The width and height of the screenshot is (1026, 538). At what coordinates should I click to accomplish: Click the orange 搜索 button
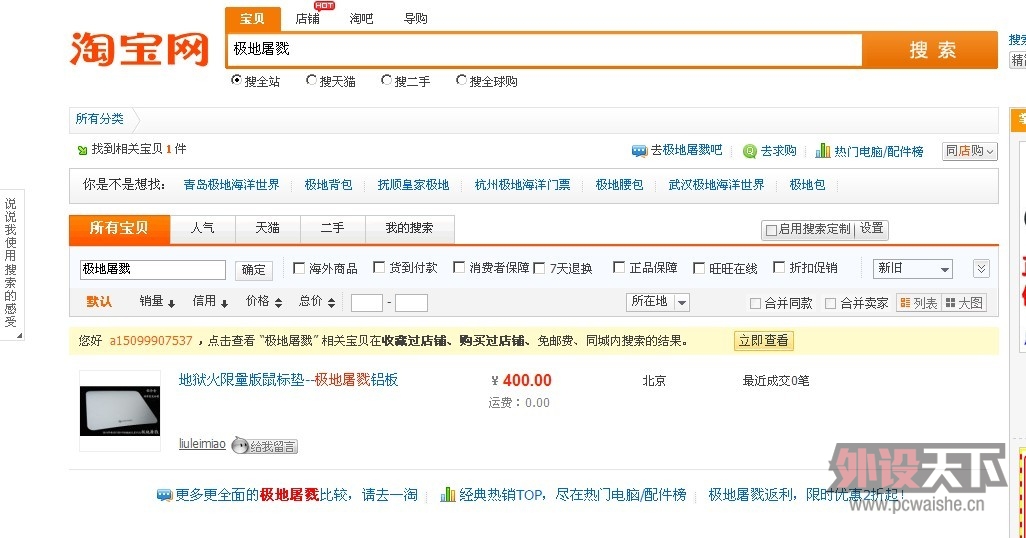click(930, 50)
